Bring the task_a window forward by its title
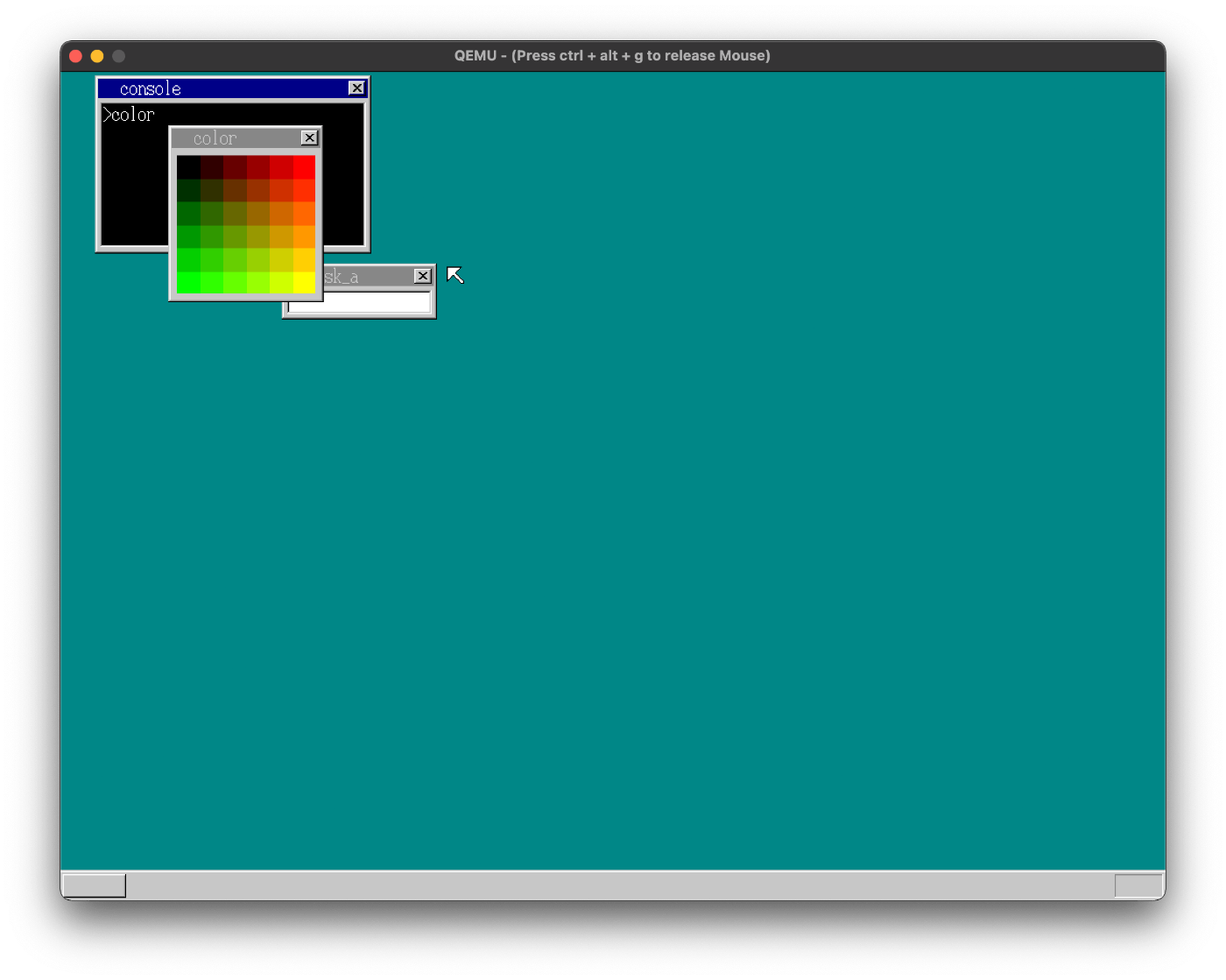 coord(368,277)
